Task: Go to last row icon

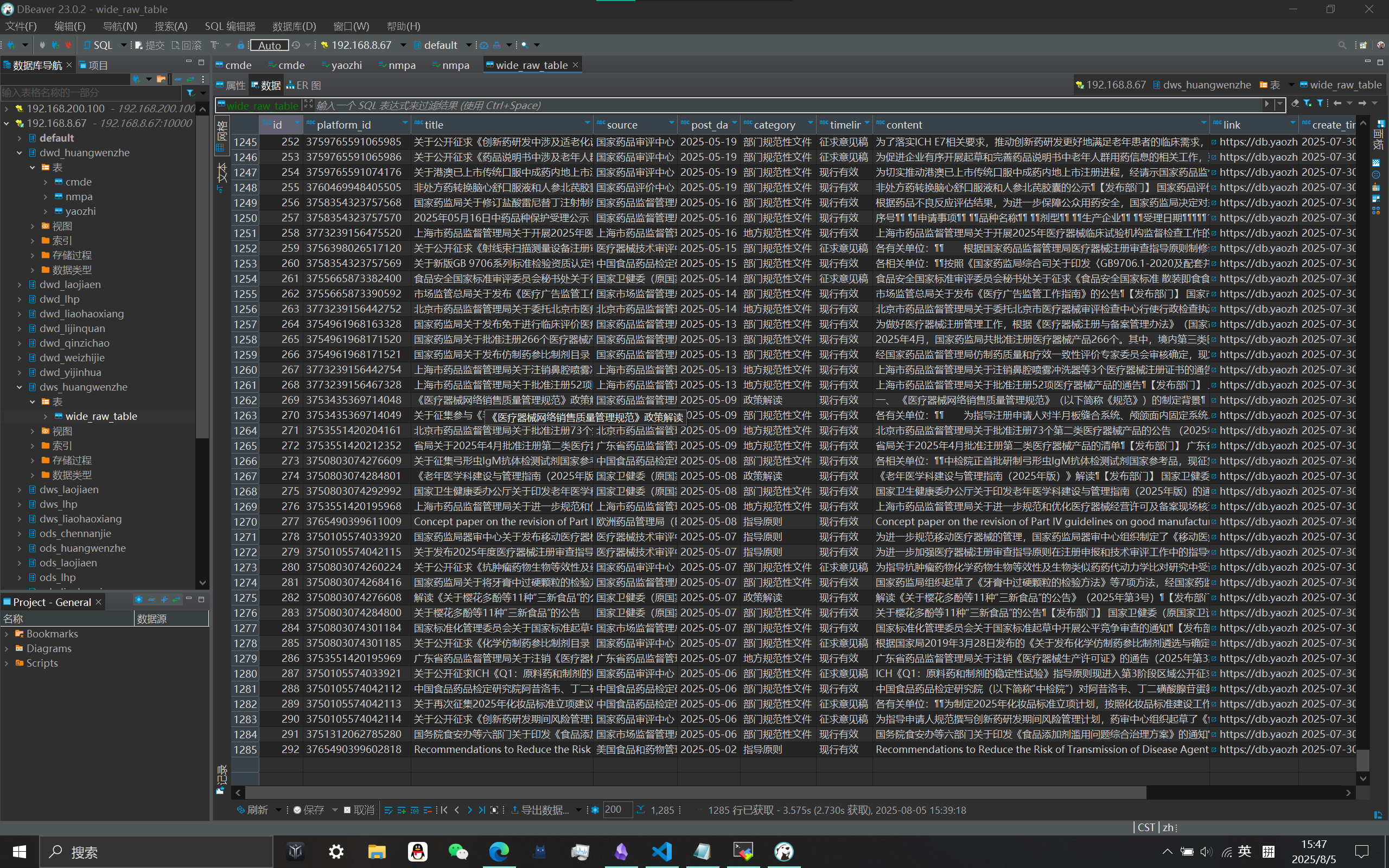Action: click(482, 810)
